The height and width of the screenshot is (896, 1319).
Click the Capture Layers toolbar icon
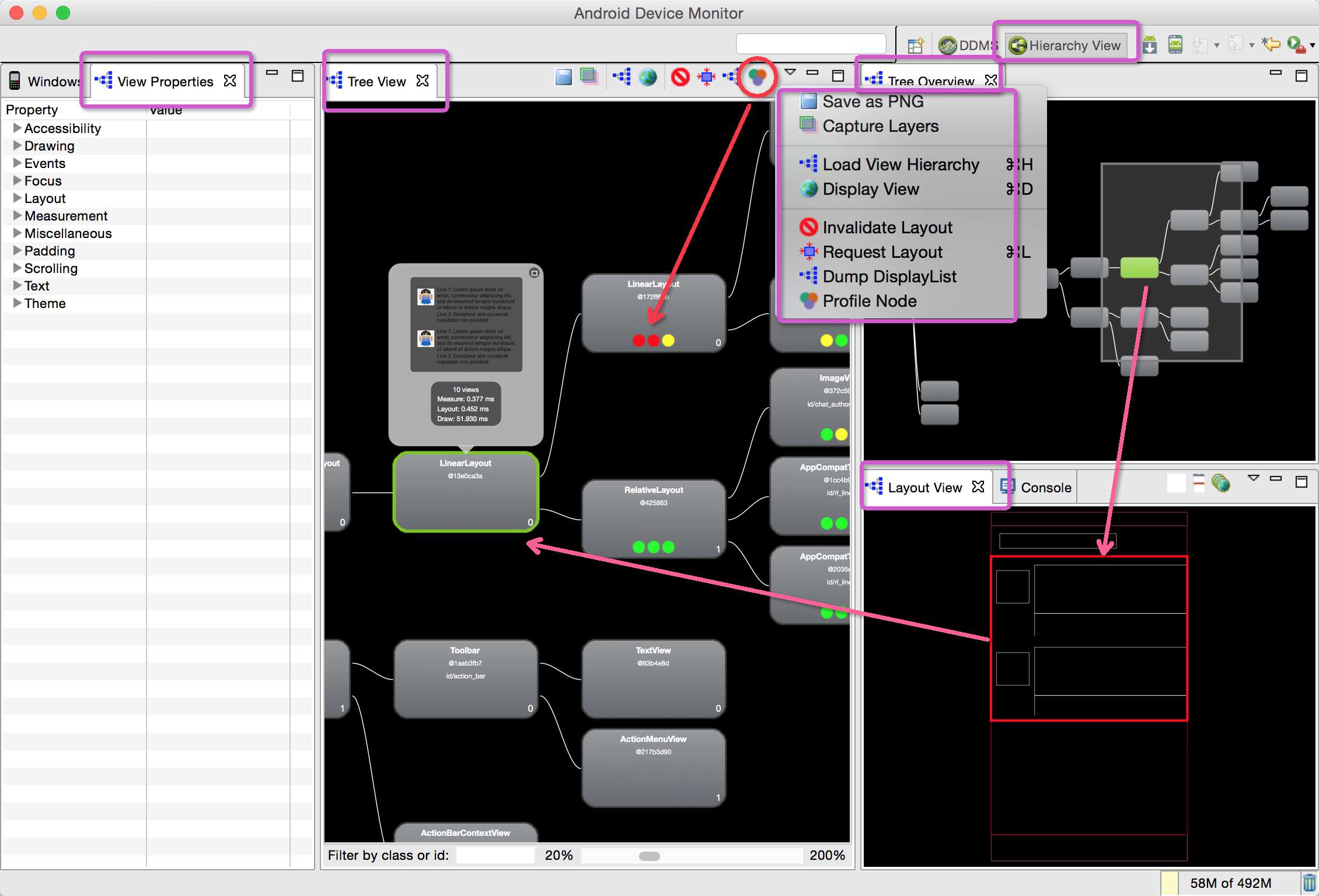(x=589, y=77)
